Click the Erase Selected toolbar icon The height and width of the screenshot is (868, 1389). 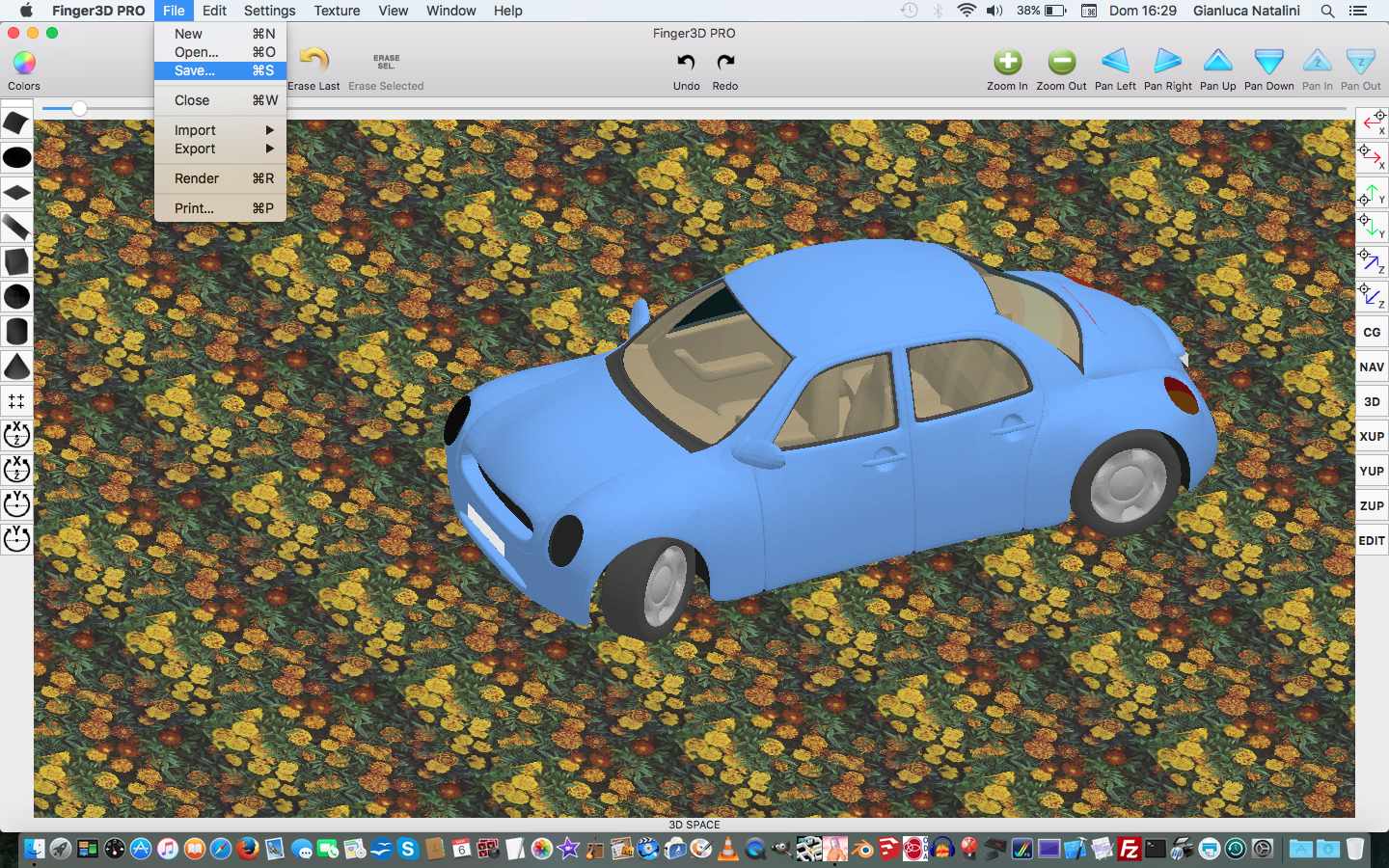386,62
